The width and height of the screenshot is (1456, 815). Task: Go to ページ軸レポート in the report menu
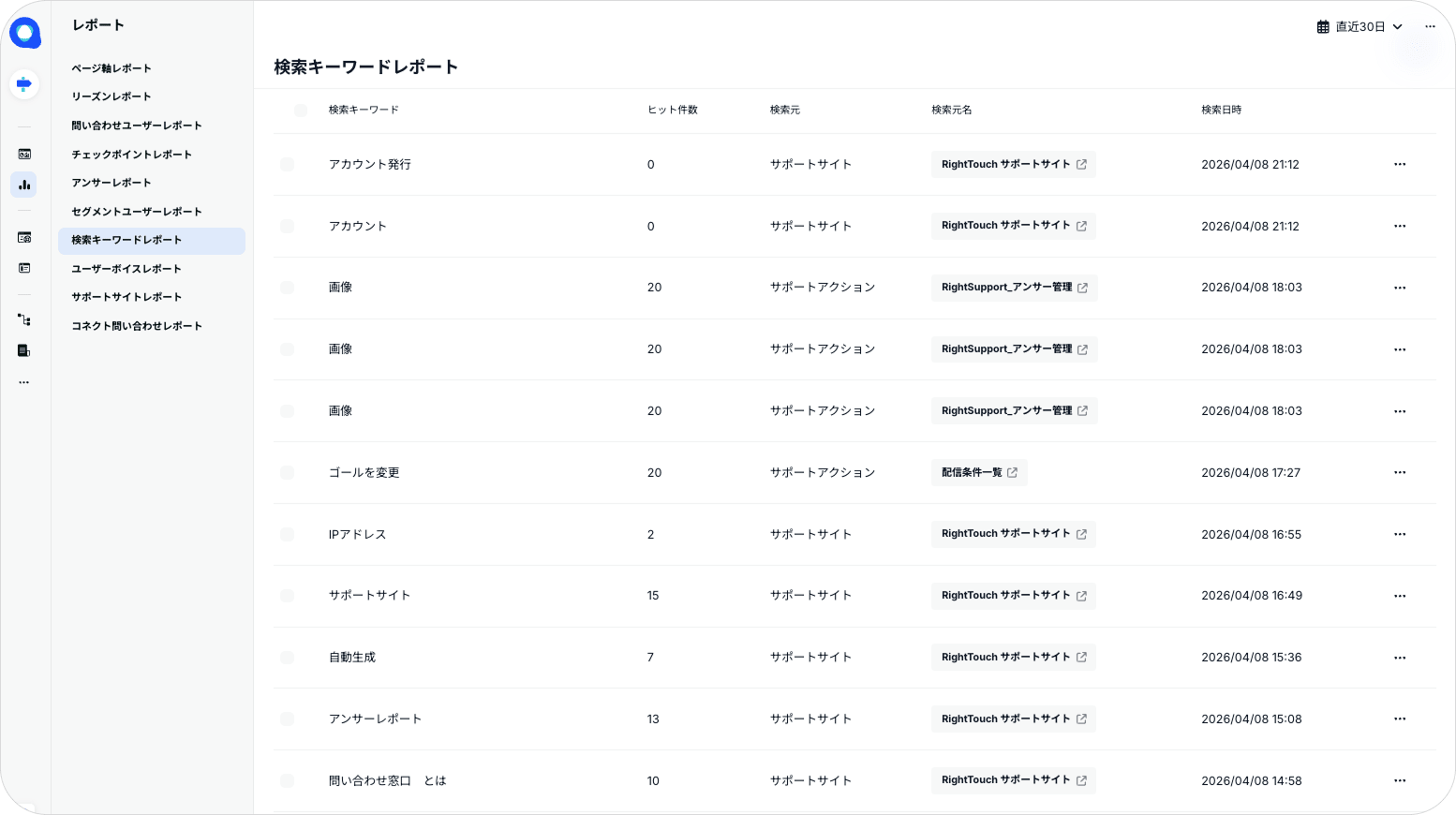(x=111, y=68)
